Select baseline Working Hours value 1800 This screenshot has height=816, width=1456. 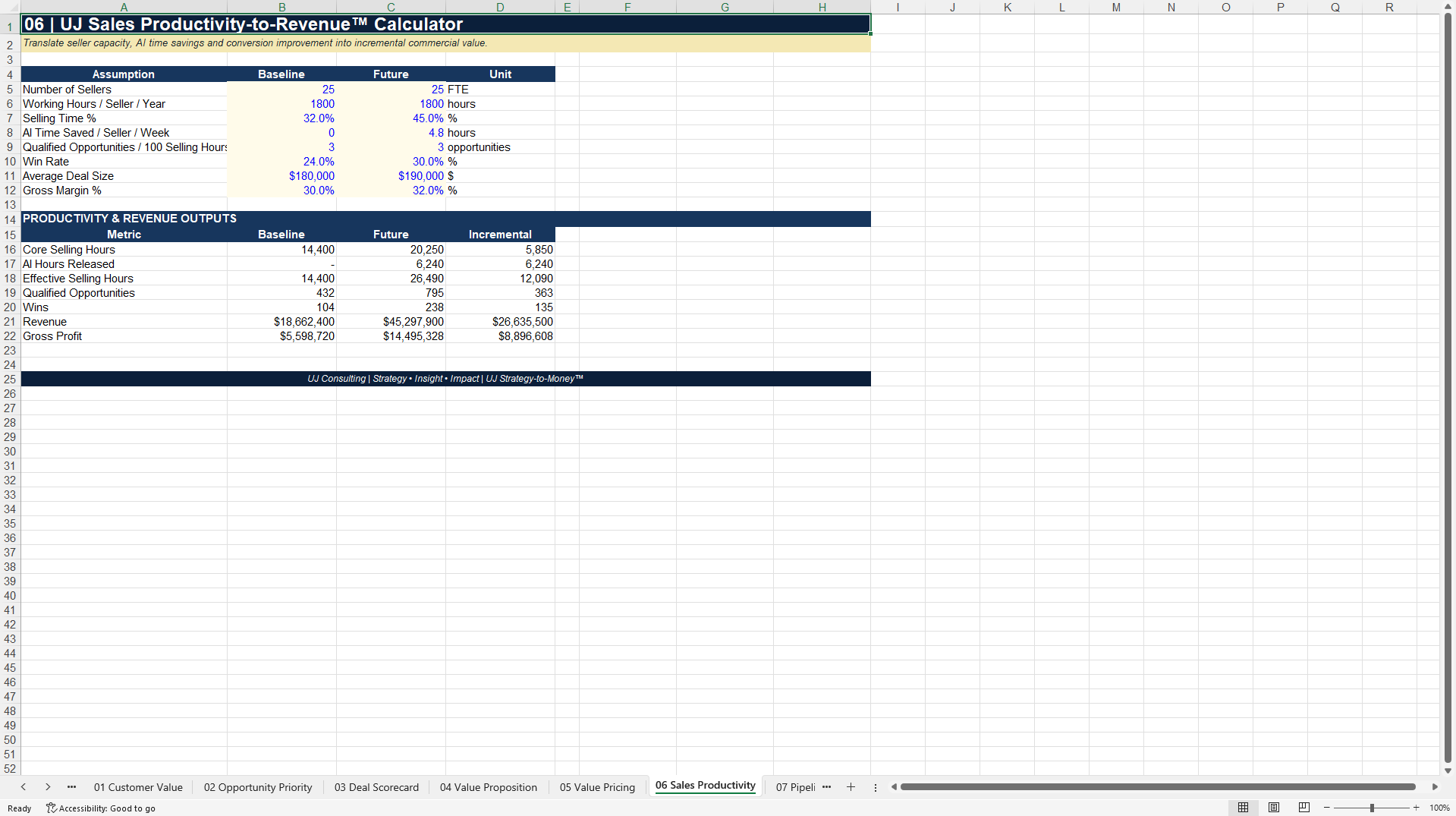coord(281,104)
